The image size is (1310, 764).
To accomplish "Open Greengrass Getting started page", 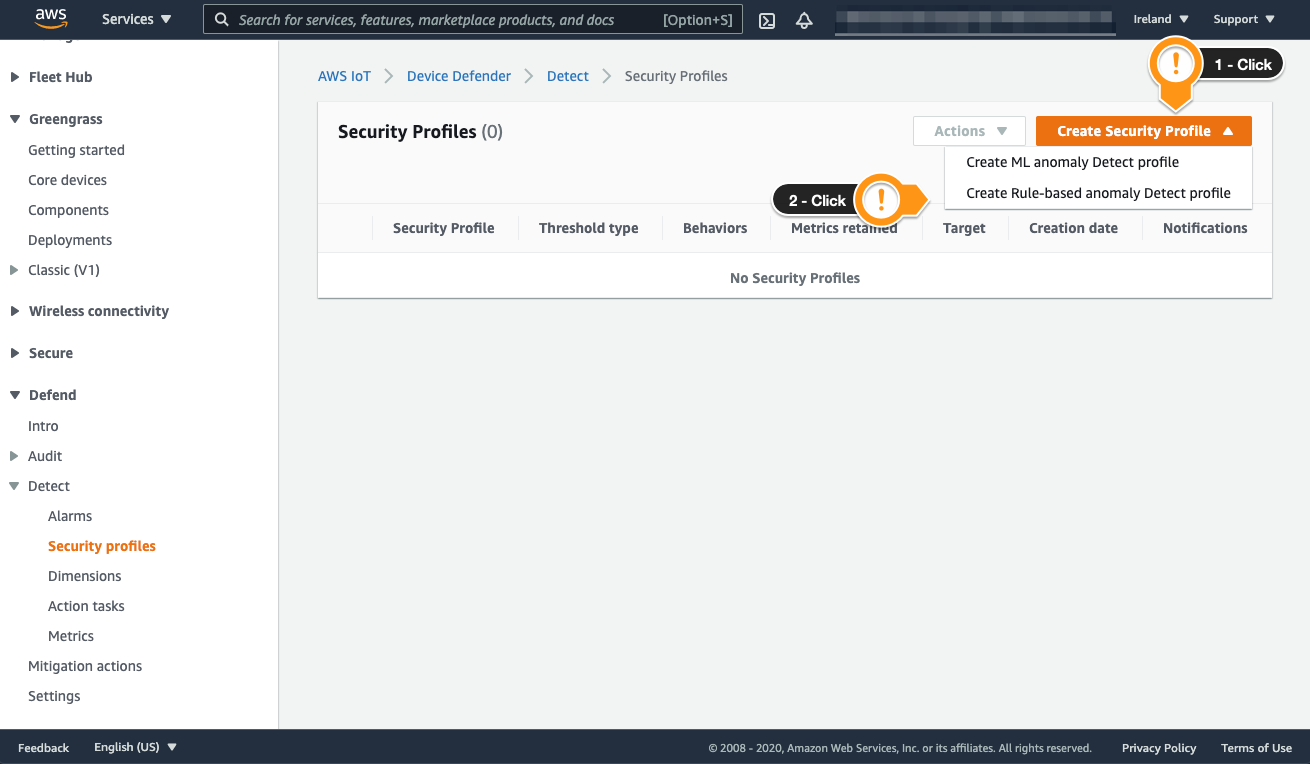I will 76,150.
